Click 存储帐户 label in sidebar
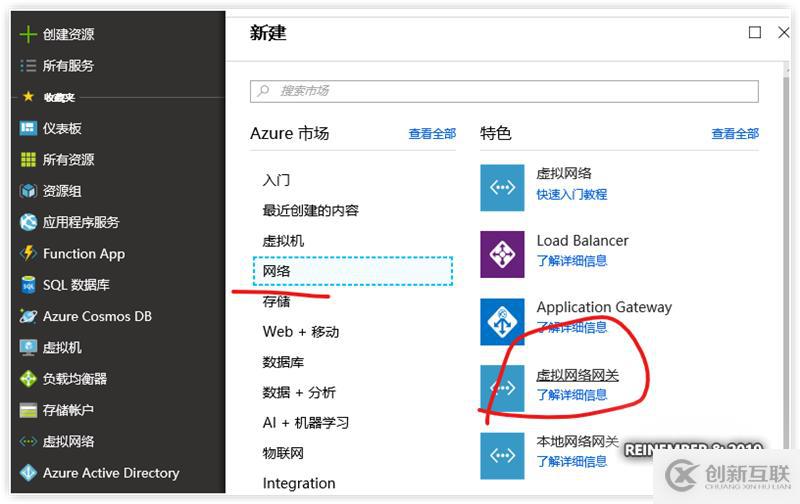 [x=68, y=410]
